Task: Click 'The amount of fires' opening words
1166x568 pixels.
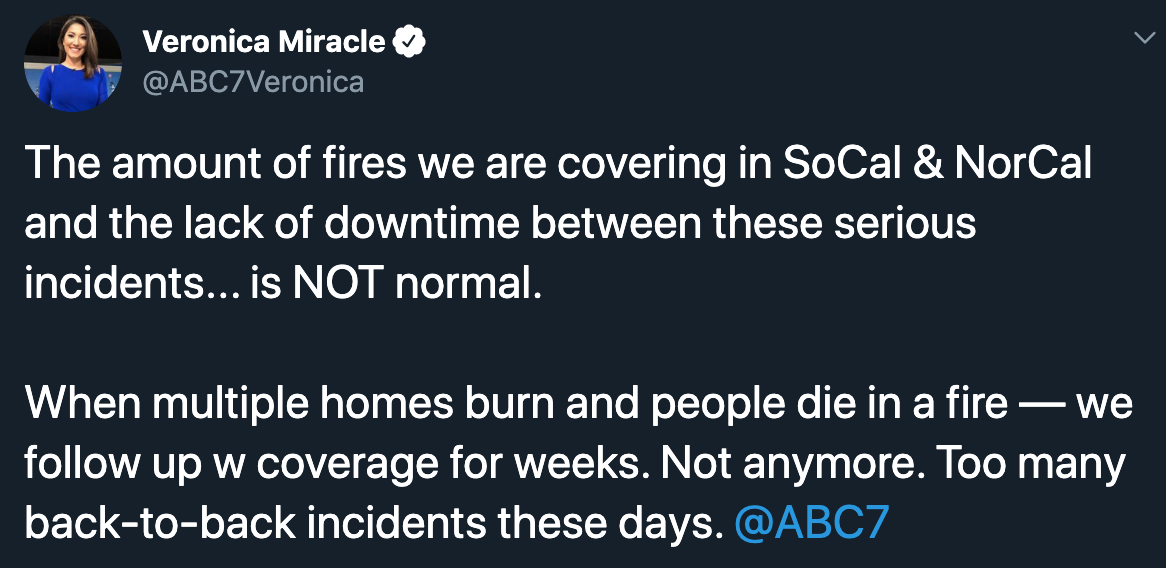Action: click(216, 164)
